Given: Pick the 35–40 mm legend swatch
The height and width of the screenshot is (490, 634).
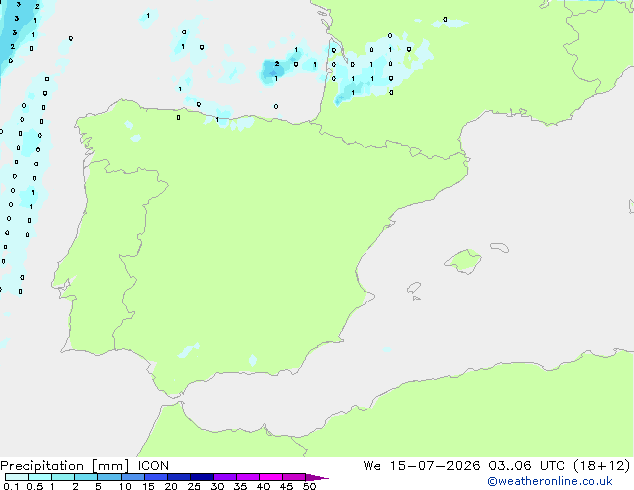Looking at the screenshot, I should [x=248, y=477].
